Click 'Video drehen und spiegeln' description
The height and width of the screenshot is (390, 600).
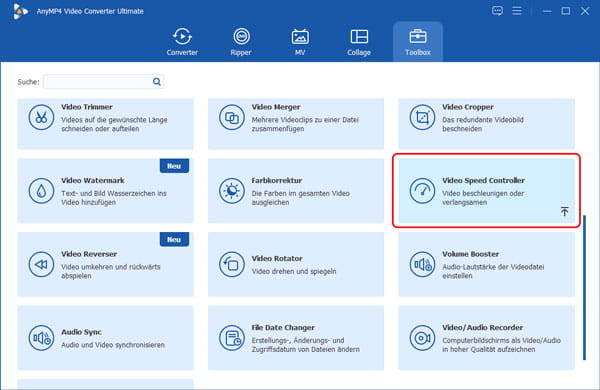click(293, 271)
